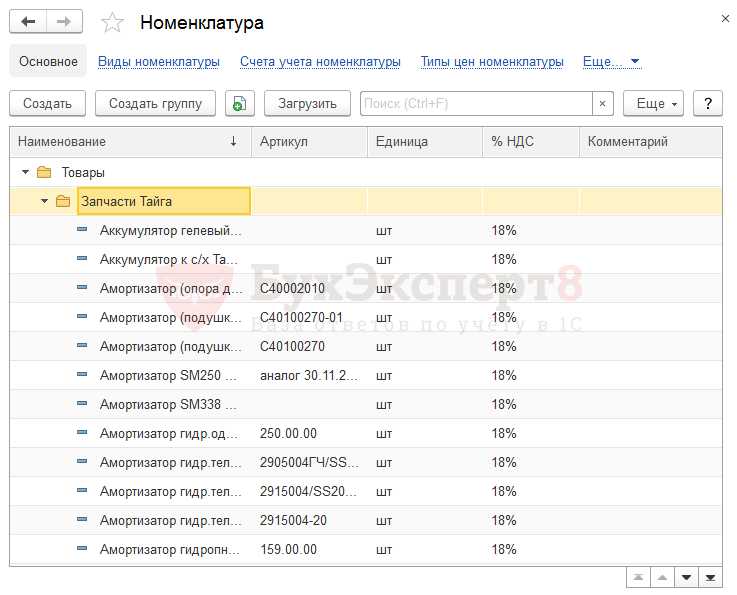Switch to the Основное tab
Screen dimensions: 737x595
tap(48, 62)
